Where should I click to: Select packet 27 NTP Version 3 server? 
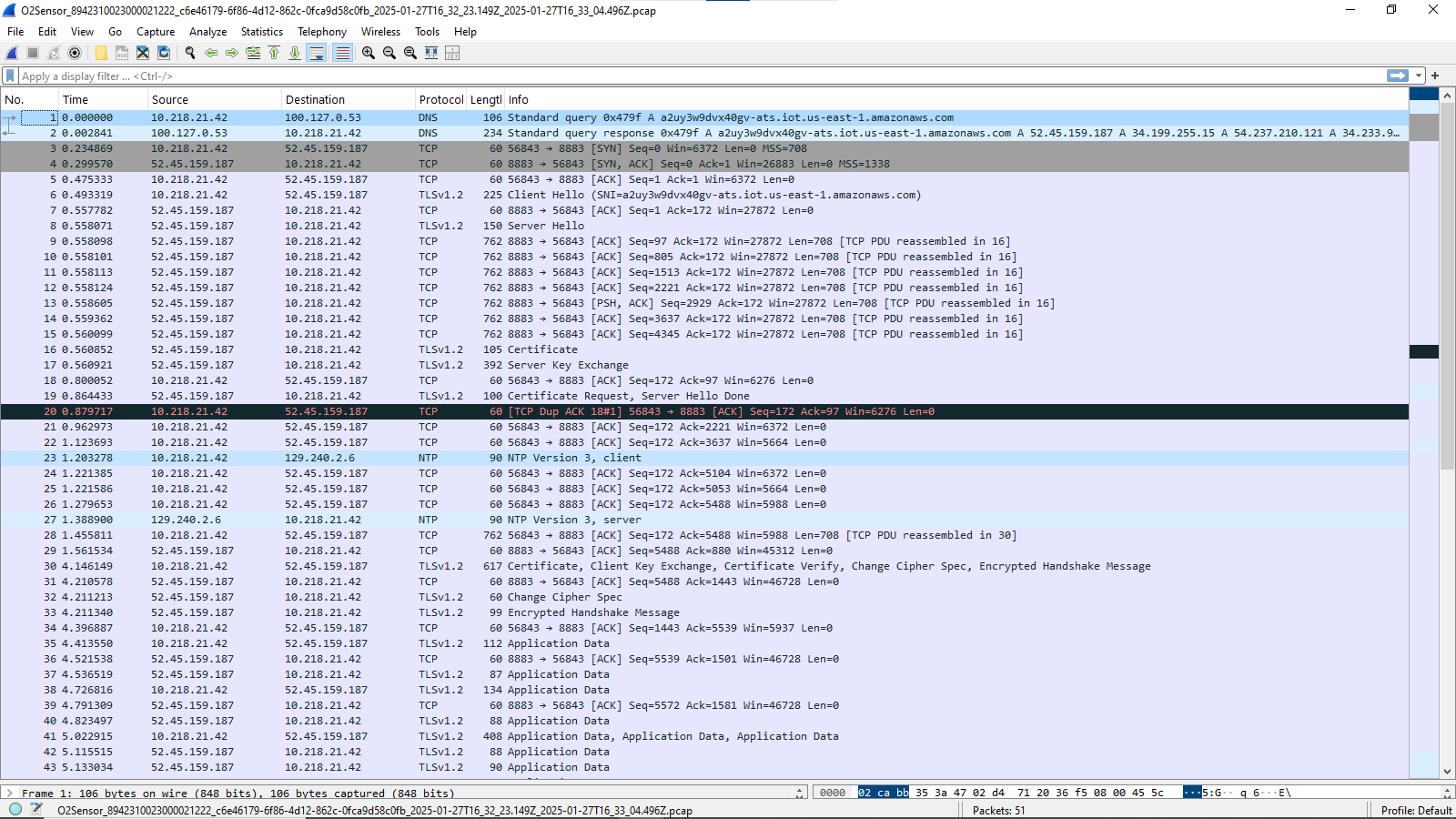pyautogui.click(x=704, y=520)
